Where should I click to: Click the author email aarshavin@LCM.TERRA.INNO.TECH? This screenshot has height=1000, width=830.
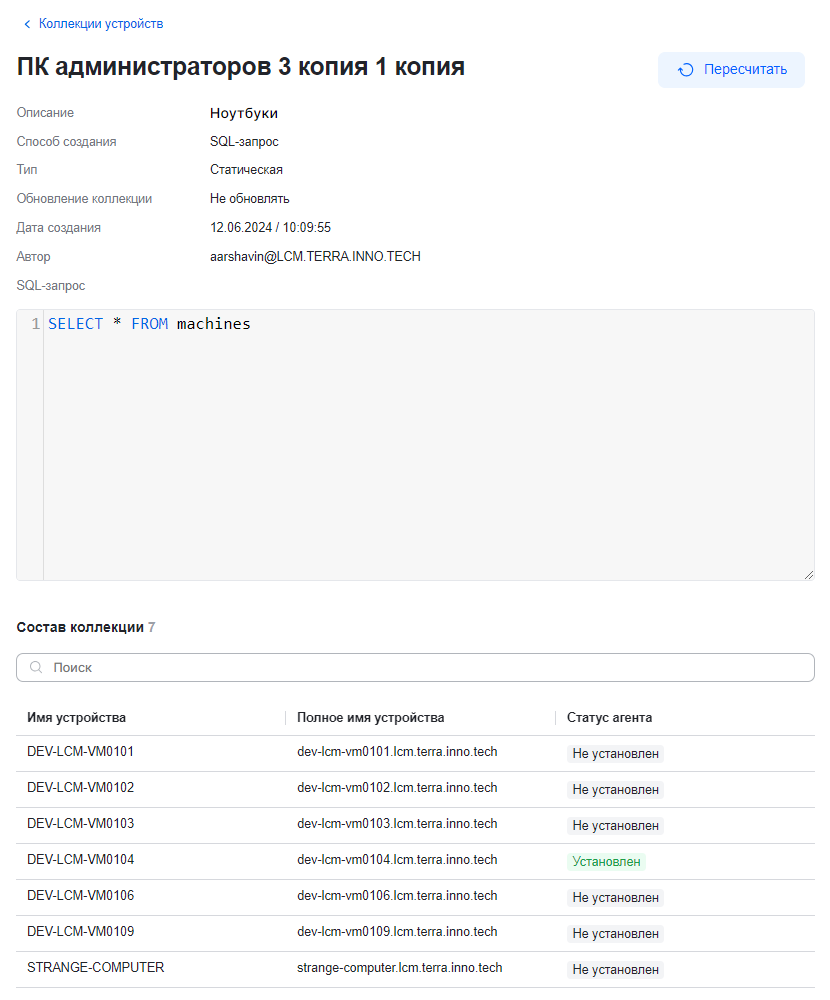coord(315,257)
